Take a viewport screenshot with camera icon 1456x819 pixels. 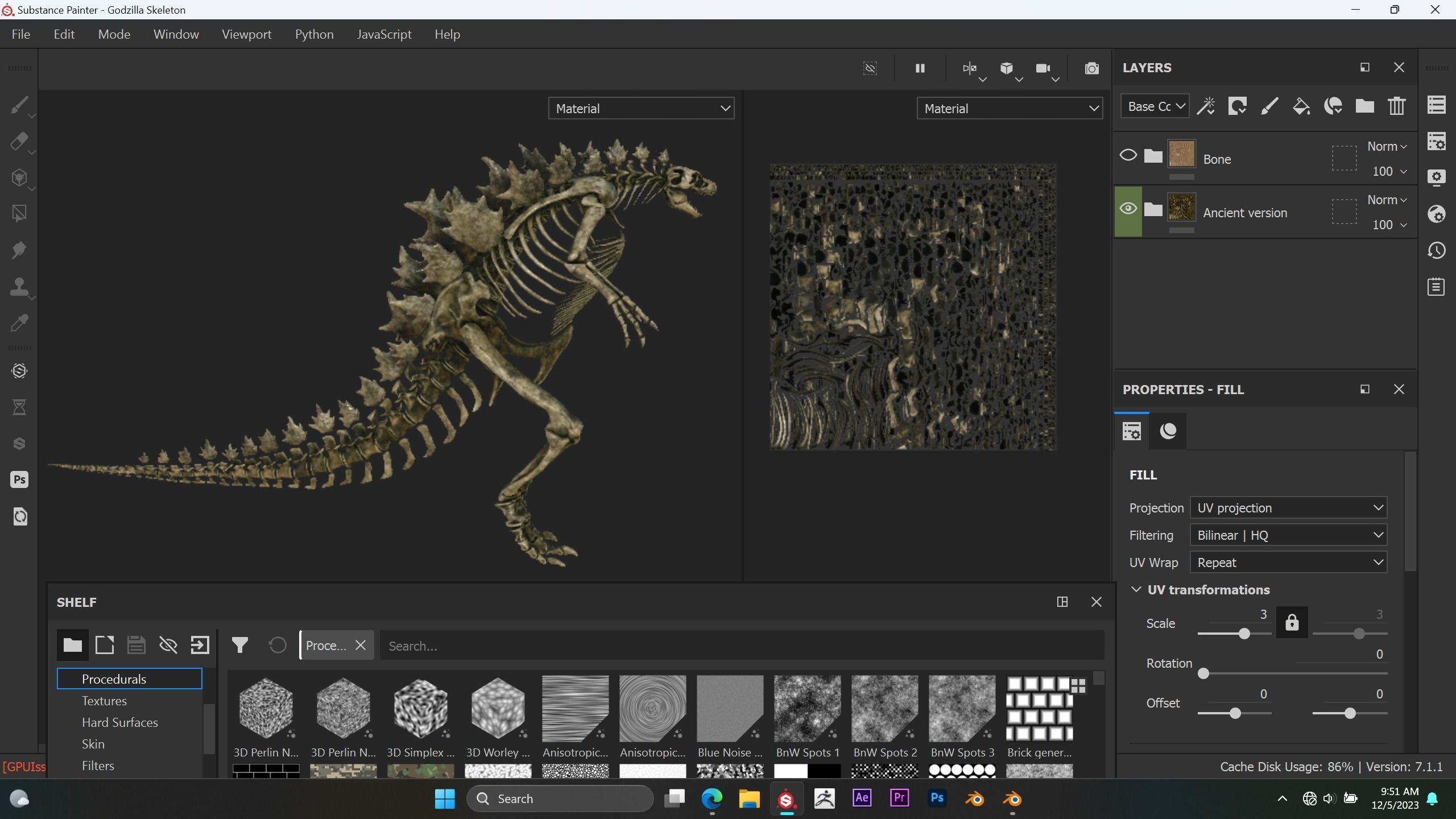tap(1091, 68)
